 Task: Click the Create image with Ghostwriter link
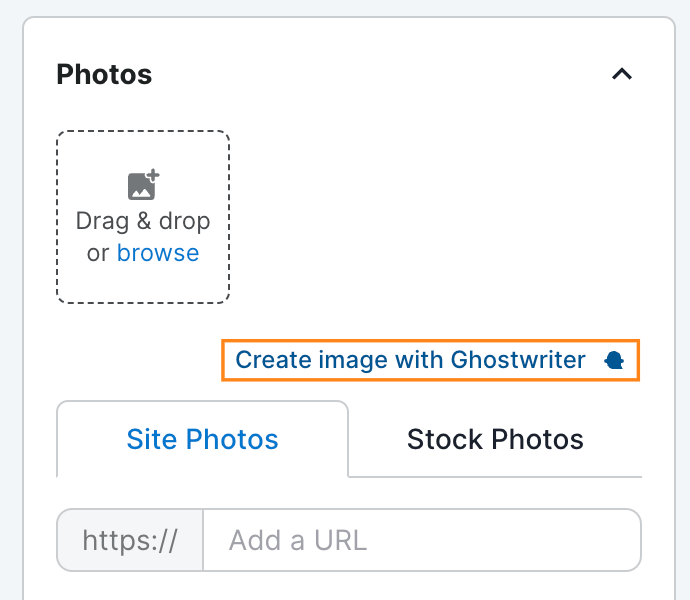pos(410,360)
